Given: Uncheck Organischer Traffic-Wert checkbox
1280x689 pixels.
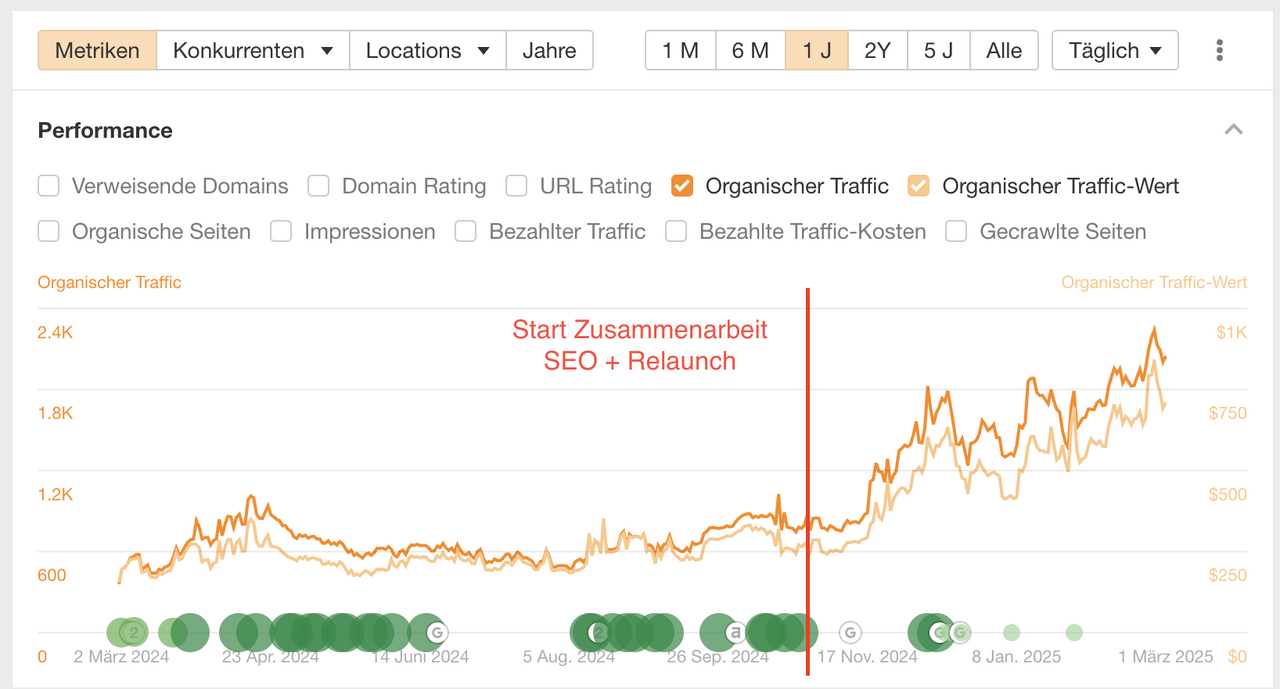Looking at the screenshot, I should [x=918, y=186].
